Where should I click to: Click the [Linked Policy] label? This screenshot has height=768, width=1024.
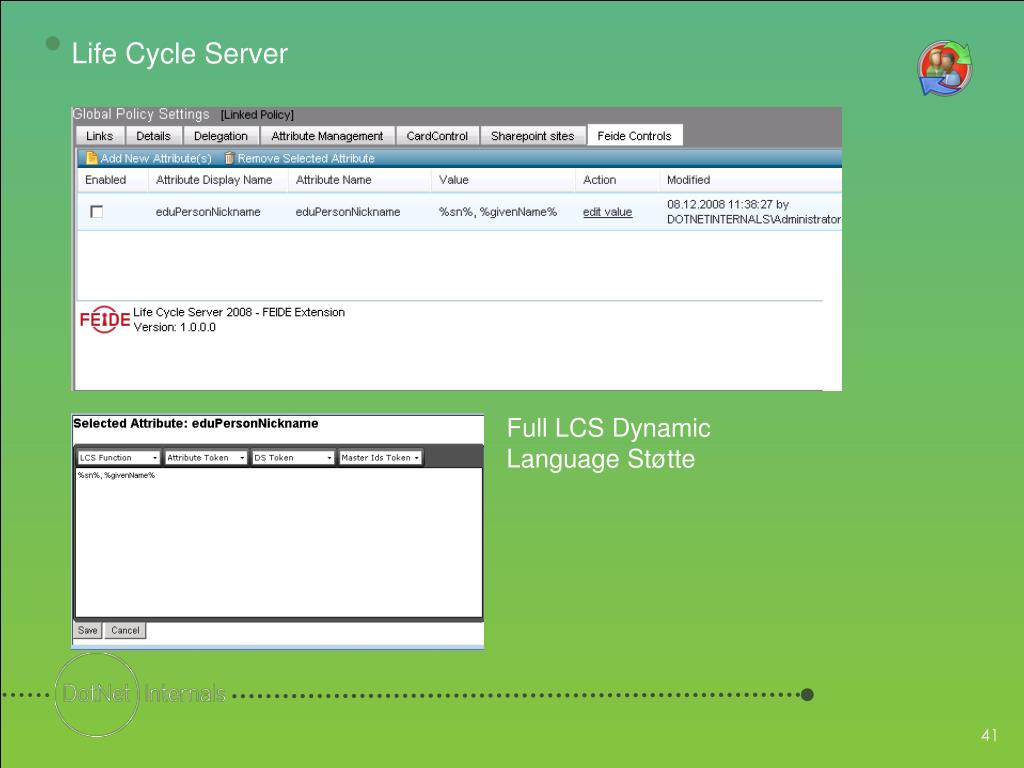pyautogui.click(x=257, y=115)
